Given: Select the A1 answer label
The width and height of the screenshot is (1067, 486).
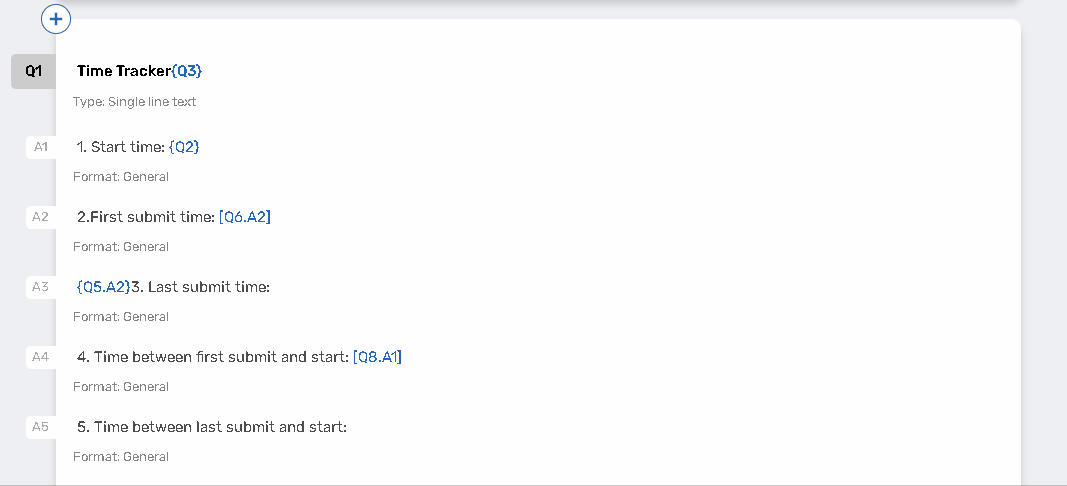Looking at the screenshot, I should [x=41, y=147].
